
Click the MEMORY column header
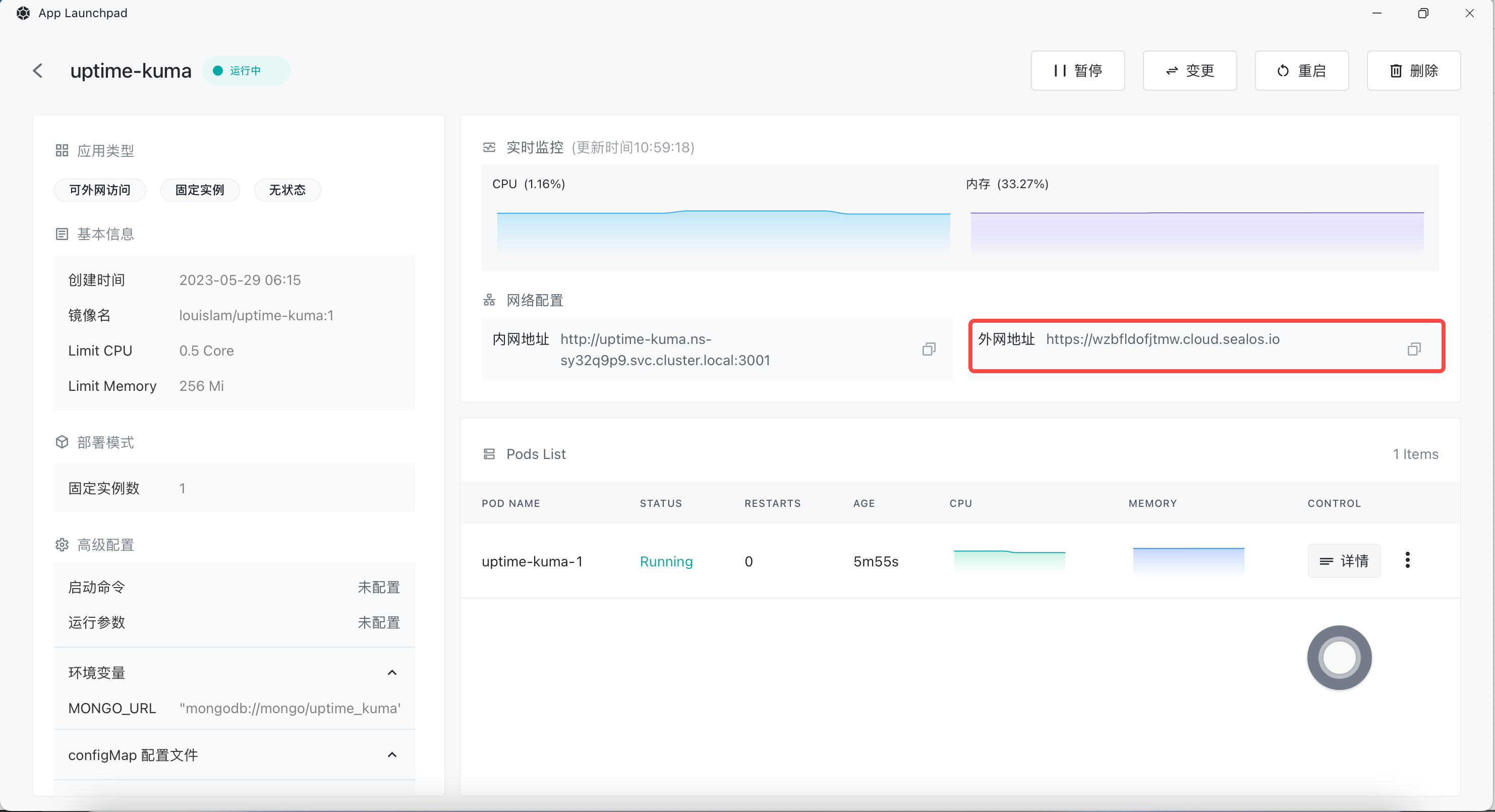1153,503
